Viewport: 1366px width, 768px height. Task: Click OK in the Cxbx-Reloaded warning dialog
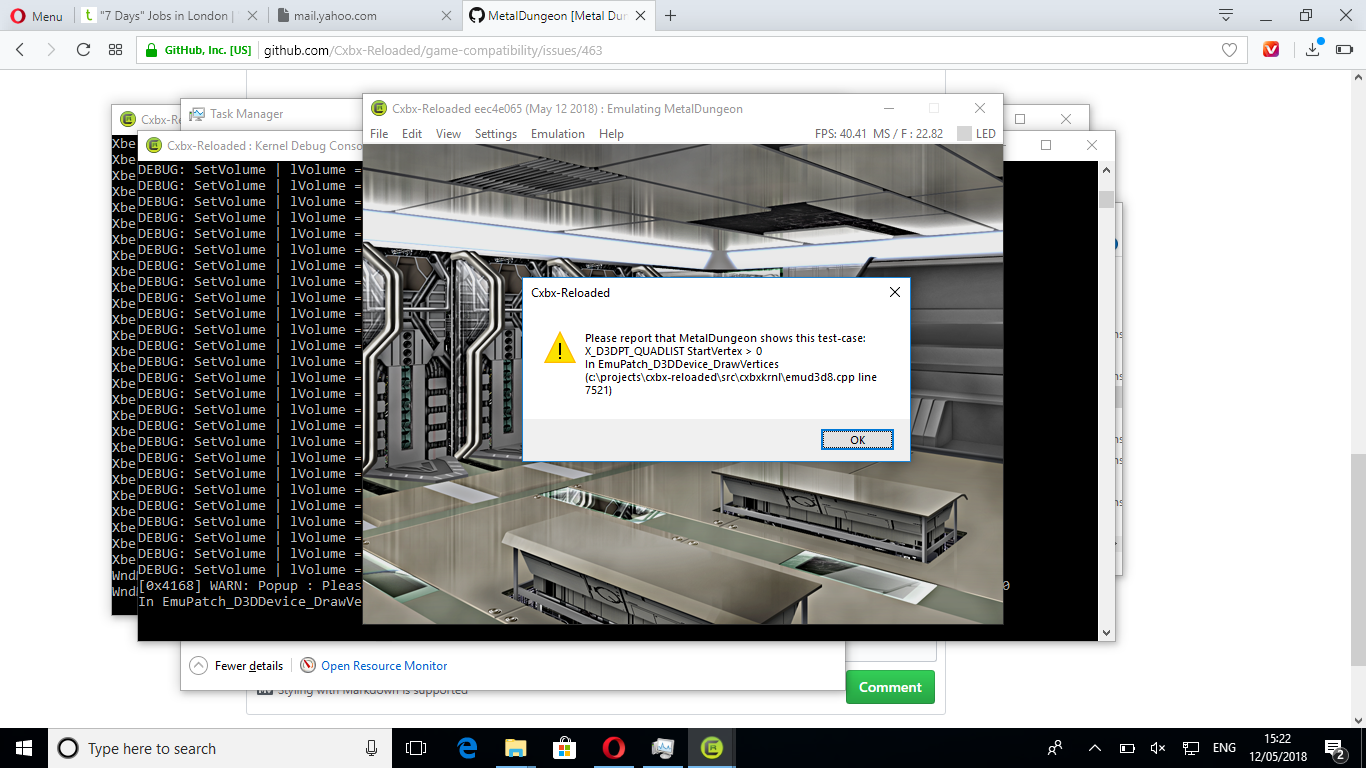857,440
